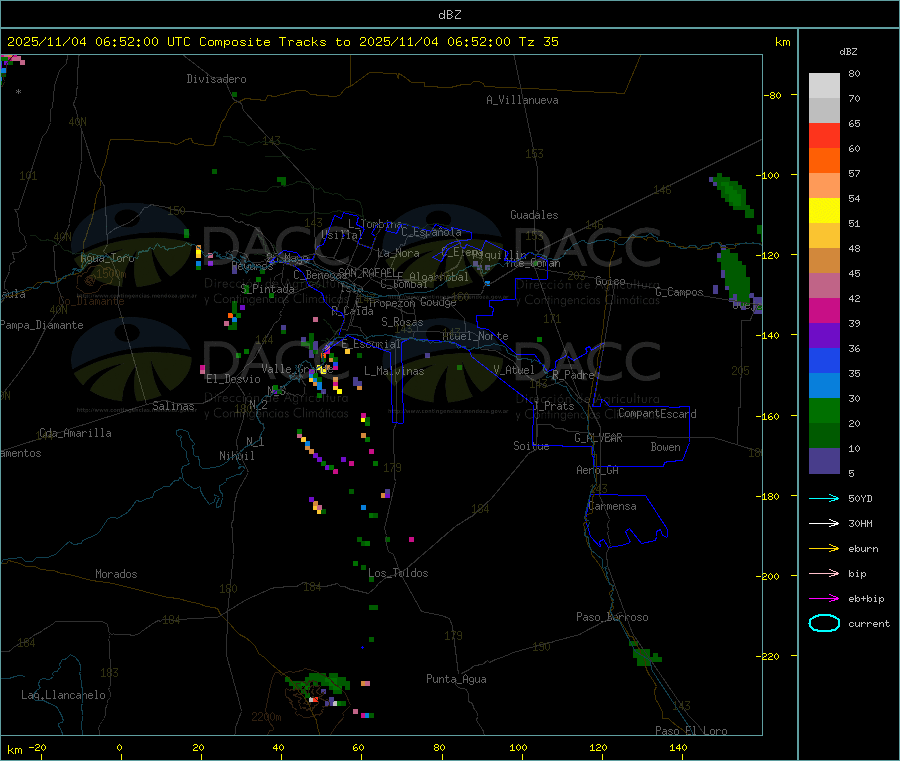Click the pink bip arrow legend icon
This screenshot has width=900, height=761.
(824, 573)
